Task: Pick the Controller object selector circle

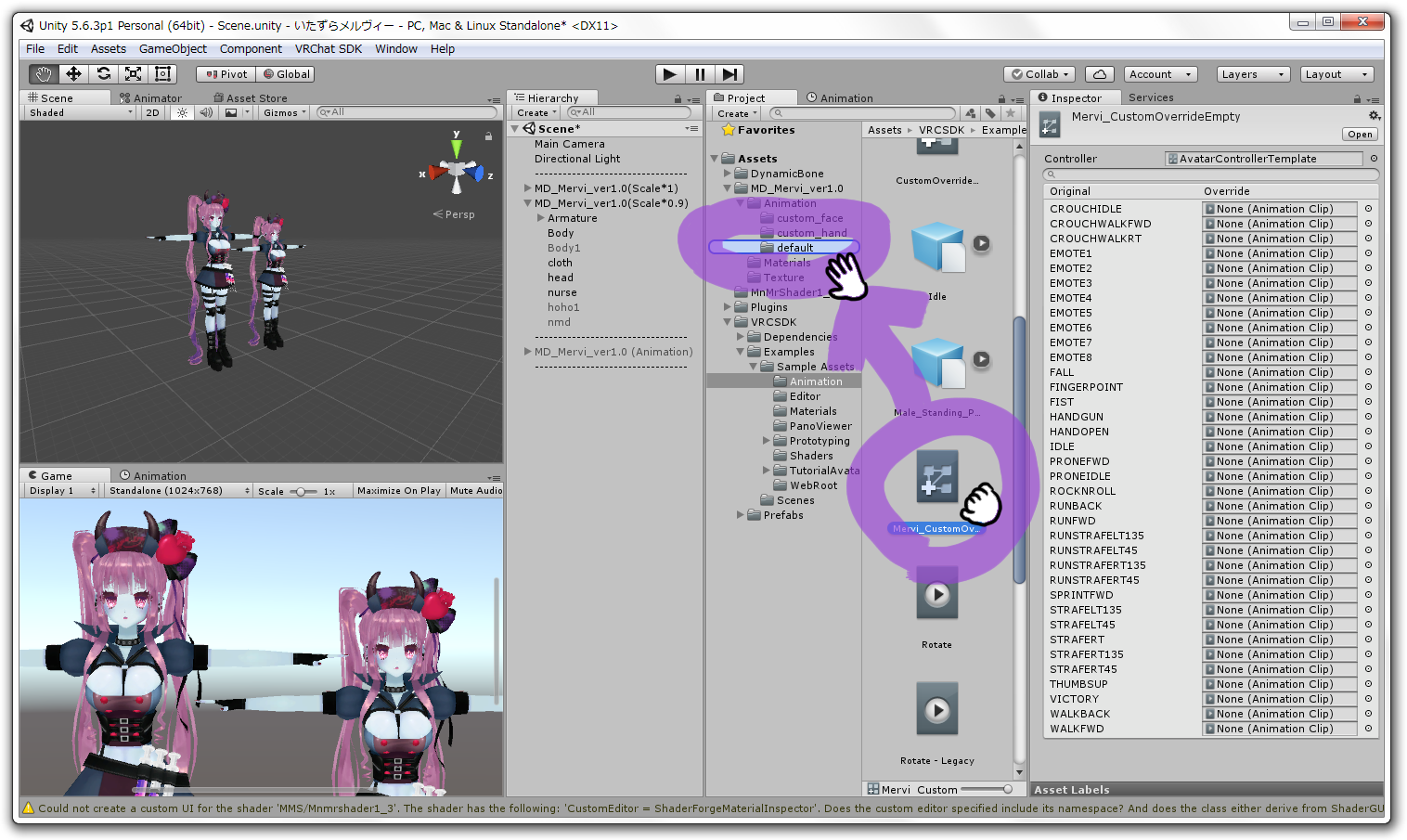Action: coord(1374,159)
